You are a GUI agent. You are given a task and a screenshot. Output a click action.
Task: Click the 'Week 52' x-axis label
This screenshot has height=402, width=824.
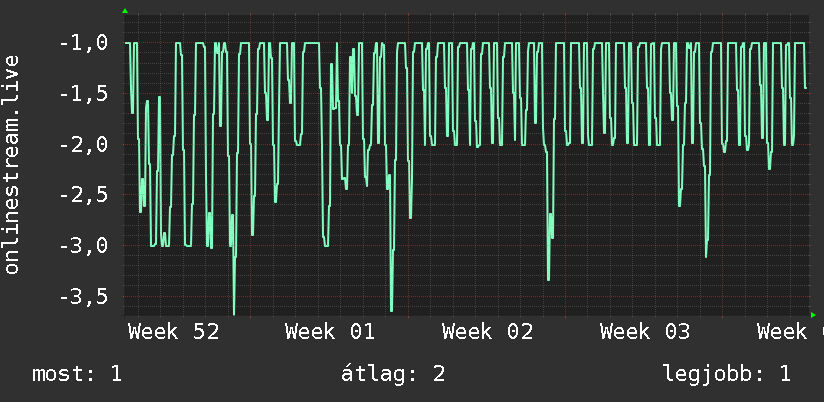173,332
